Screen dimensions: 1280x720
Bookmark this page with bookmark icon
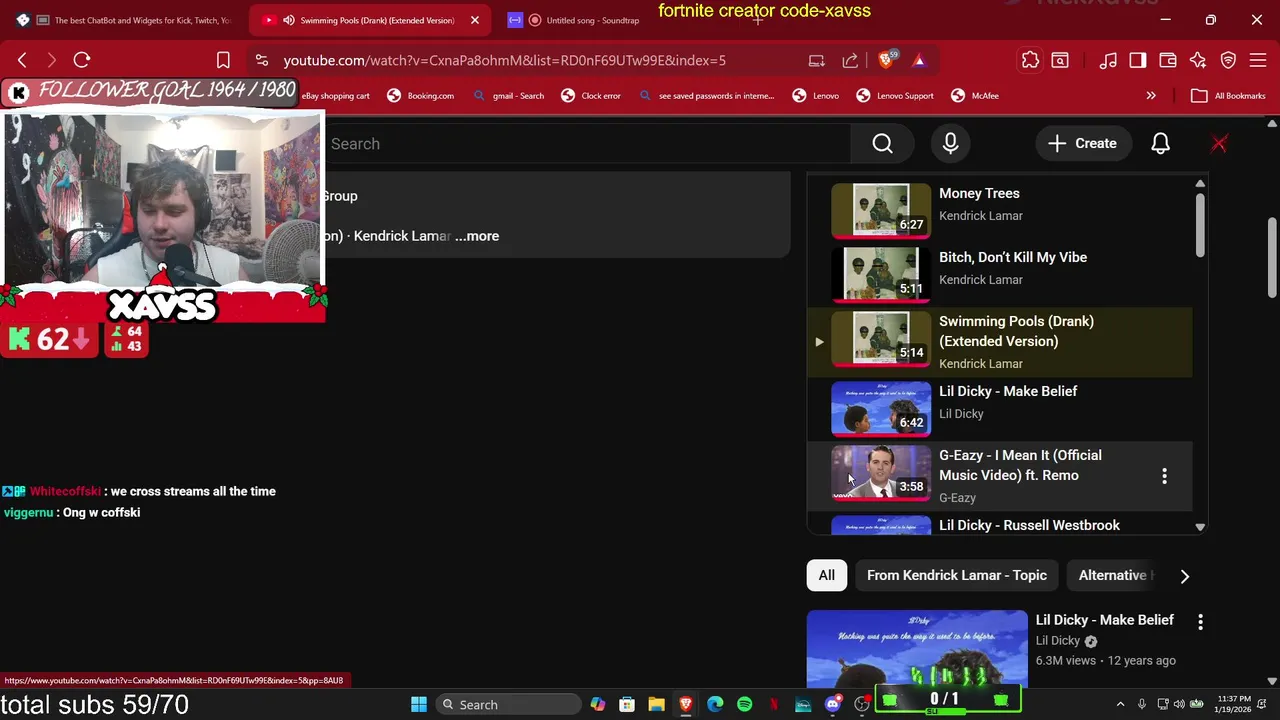(223, 60)
